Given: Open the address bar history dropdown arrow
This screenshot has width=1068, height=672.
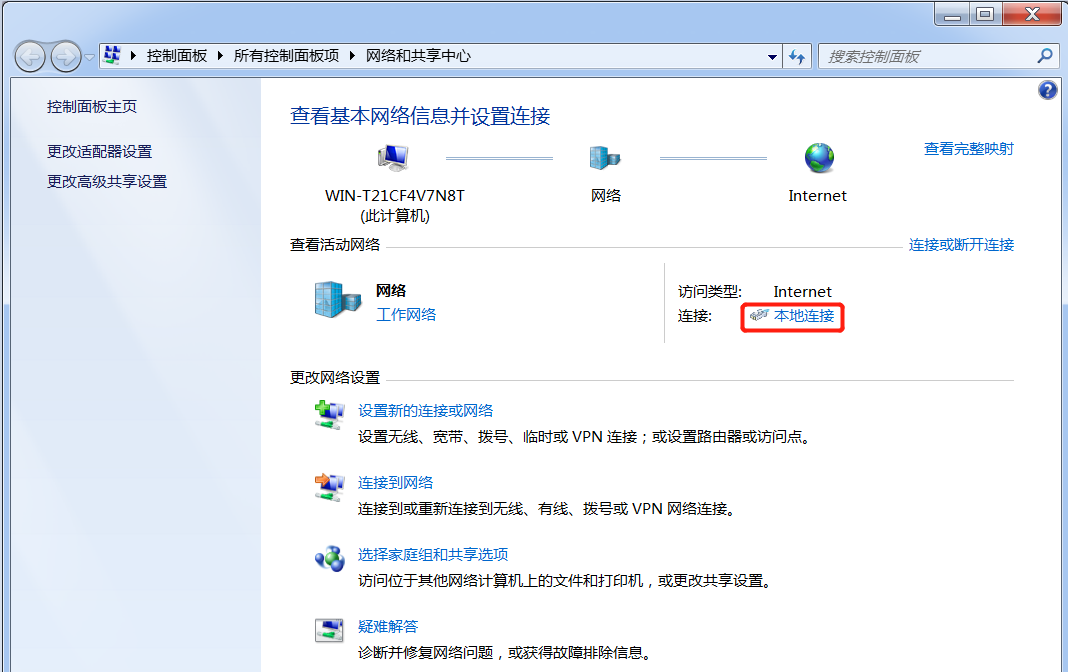Looking at the screenshot, I should (x=772, y=57).
